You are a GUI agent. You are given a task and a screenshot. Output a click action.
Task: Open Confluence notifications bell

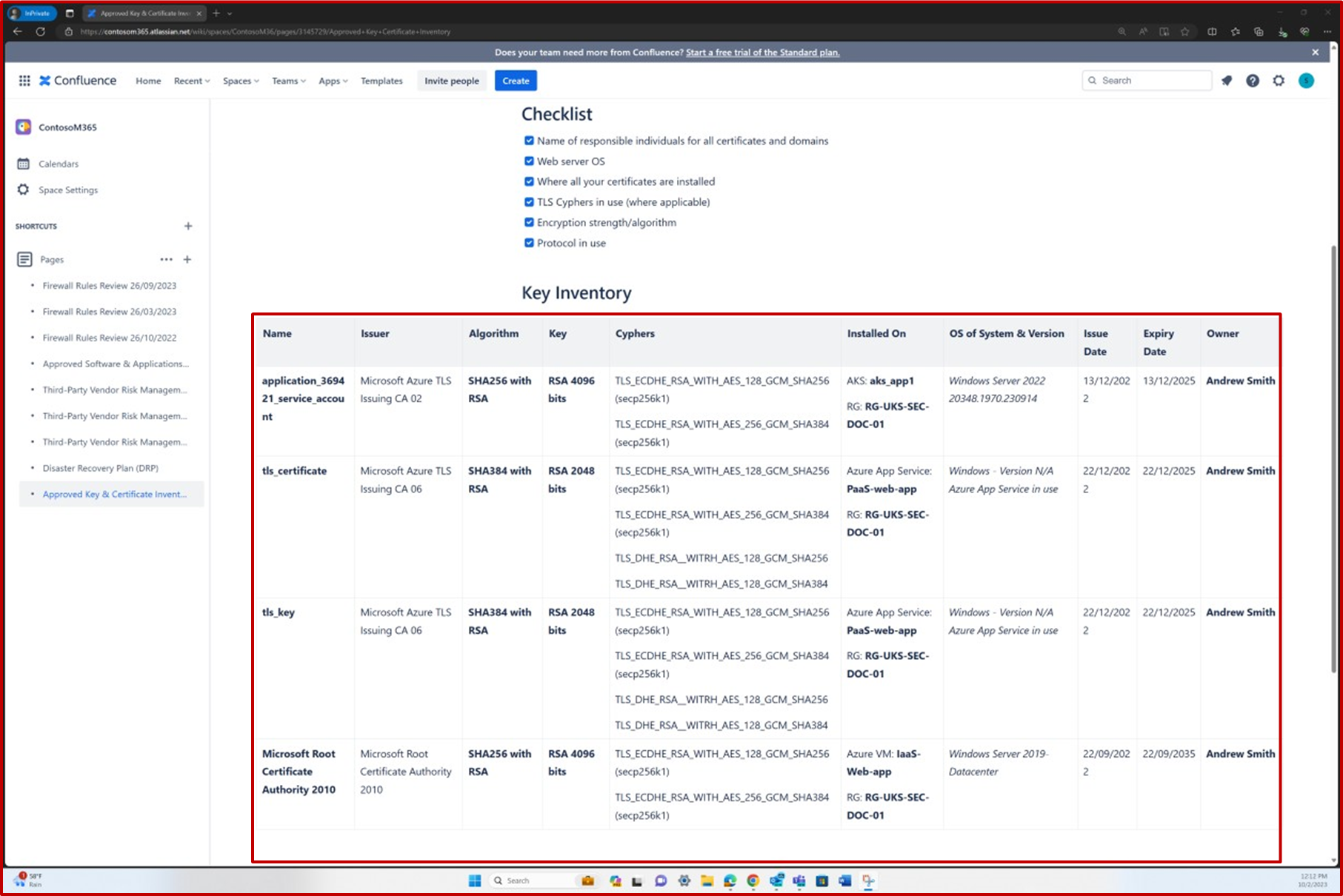point(1226,81)
